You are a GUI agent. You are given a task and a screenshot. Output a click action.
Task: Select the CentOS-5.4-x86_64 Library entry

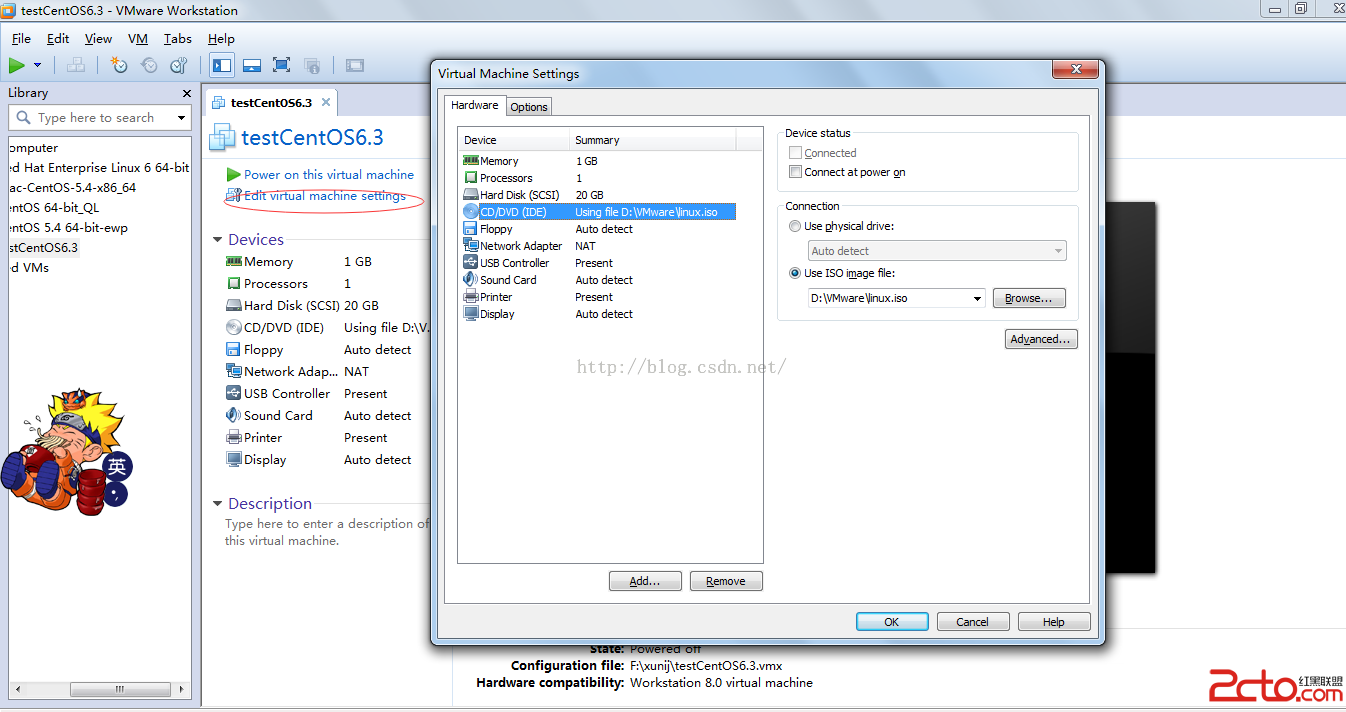click(72, 188)
